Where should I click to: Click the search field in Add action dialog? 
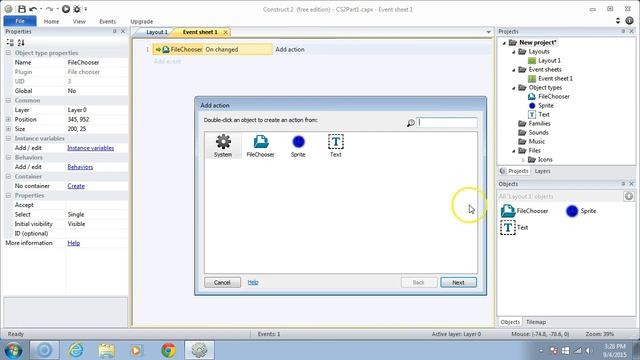pyautogui.click(x=447, y=122)
